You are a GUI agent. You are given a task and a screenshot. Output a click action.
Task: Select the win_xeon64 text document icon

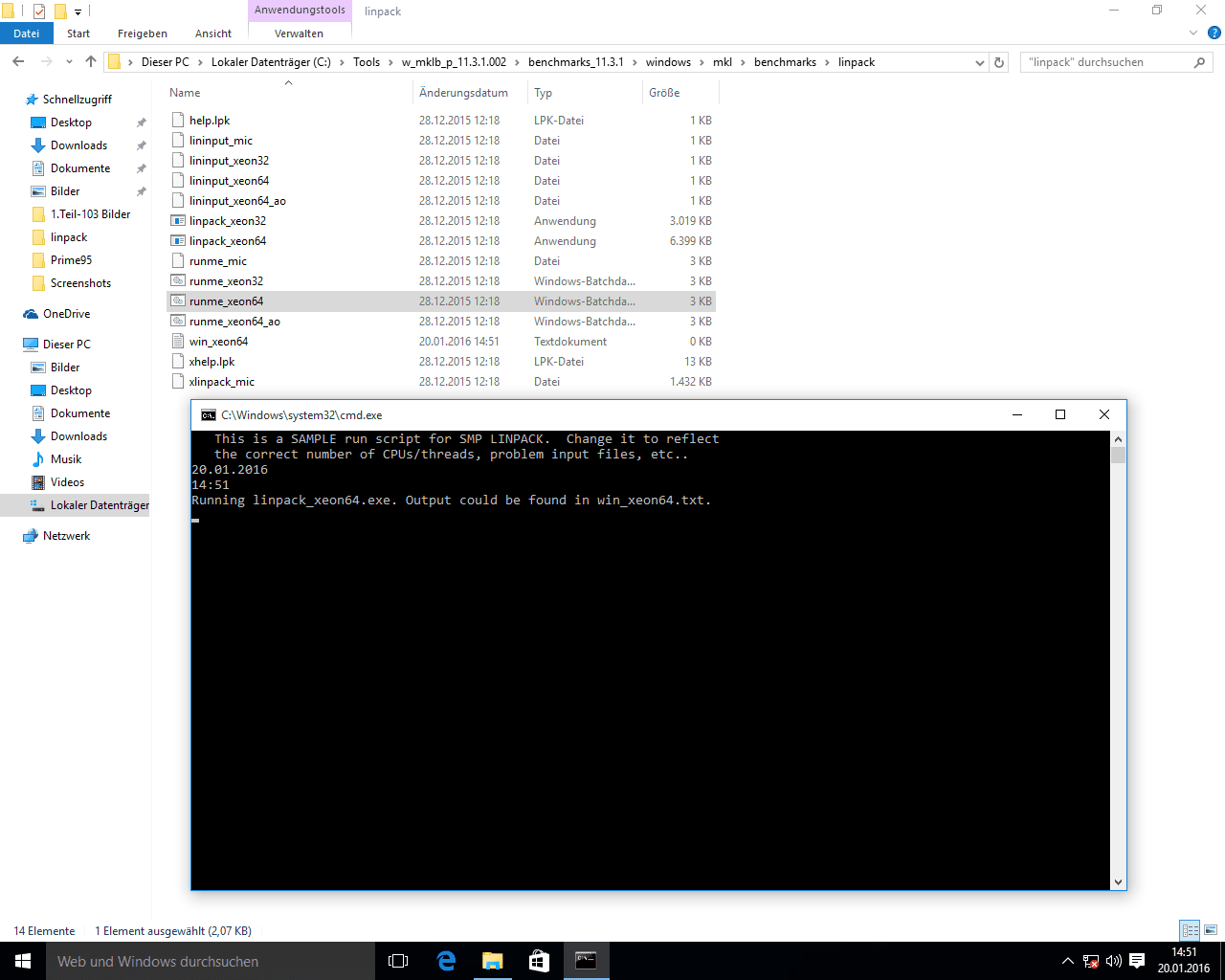tap(178, 342)
